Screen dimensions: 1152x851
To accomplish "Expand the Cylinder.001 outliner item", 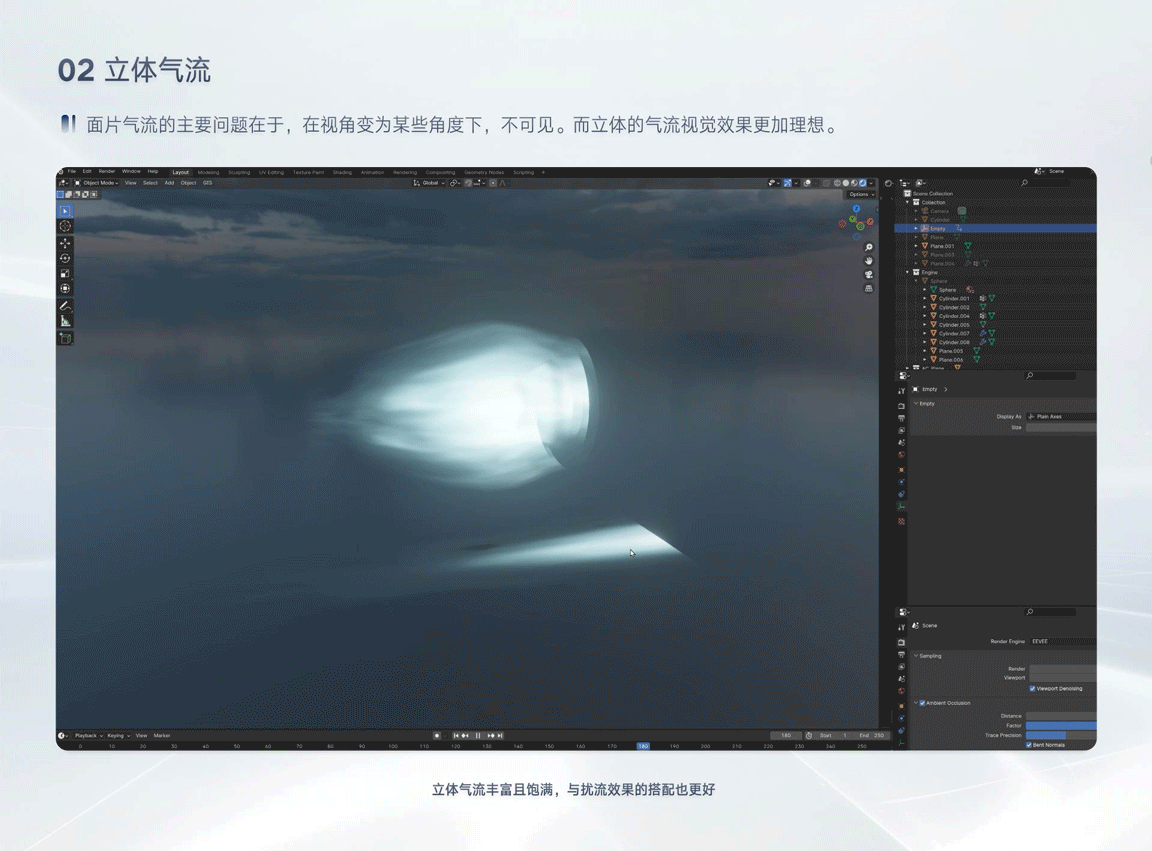I will [x=925, y=298].
